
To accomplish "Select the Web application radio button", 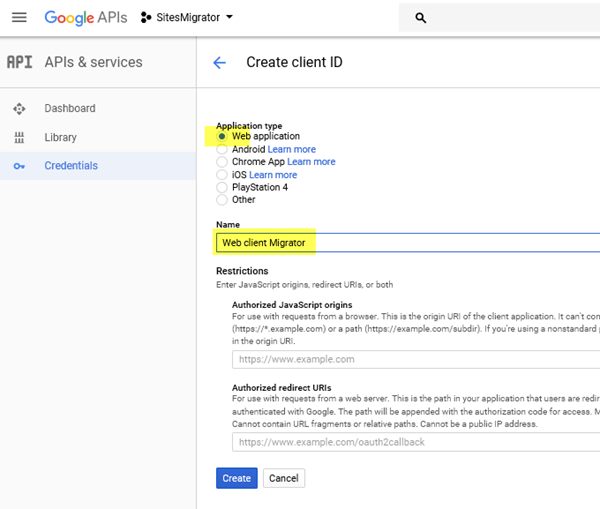I will click(222, 136).
